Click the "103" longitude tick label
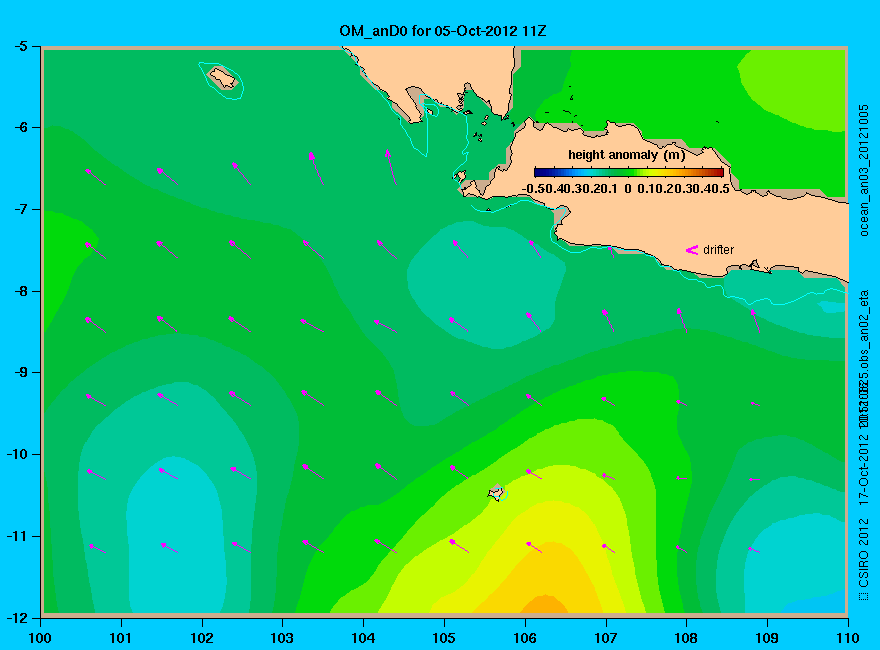The width and height of the screenshot is (880, 650). tap(282, 638)
